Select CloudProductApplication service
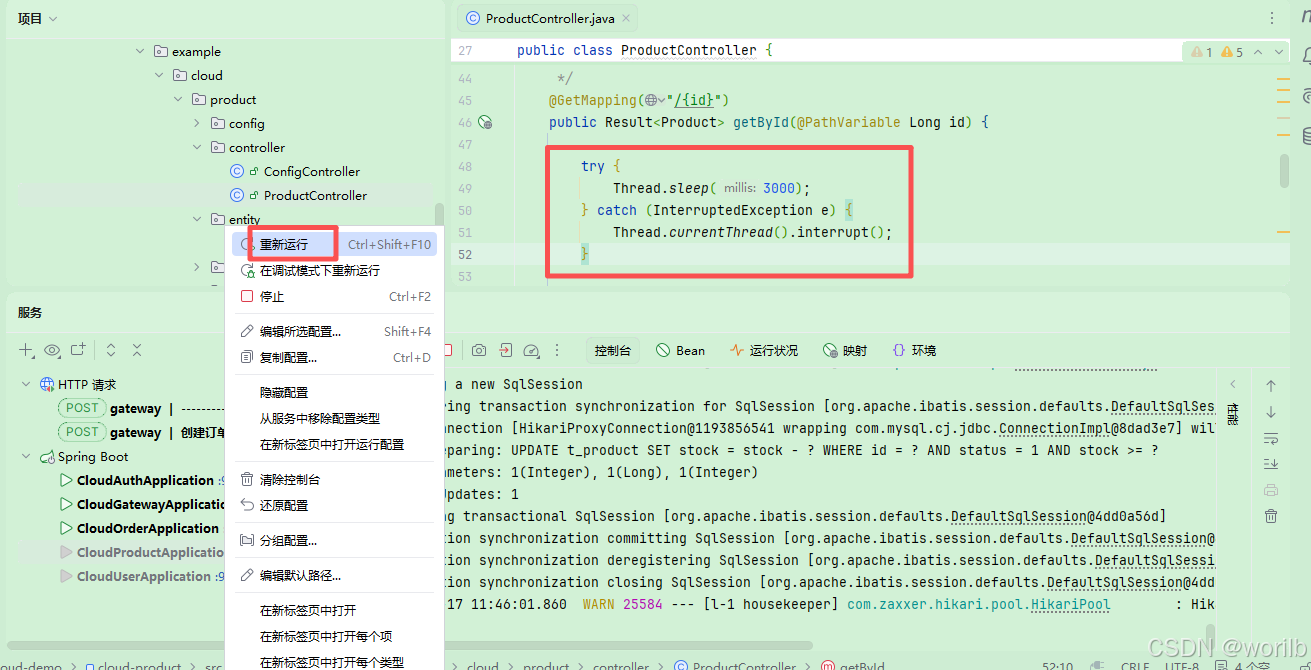The image size is (1311, 670). tap(151, 552)
